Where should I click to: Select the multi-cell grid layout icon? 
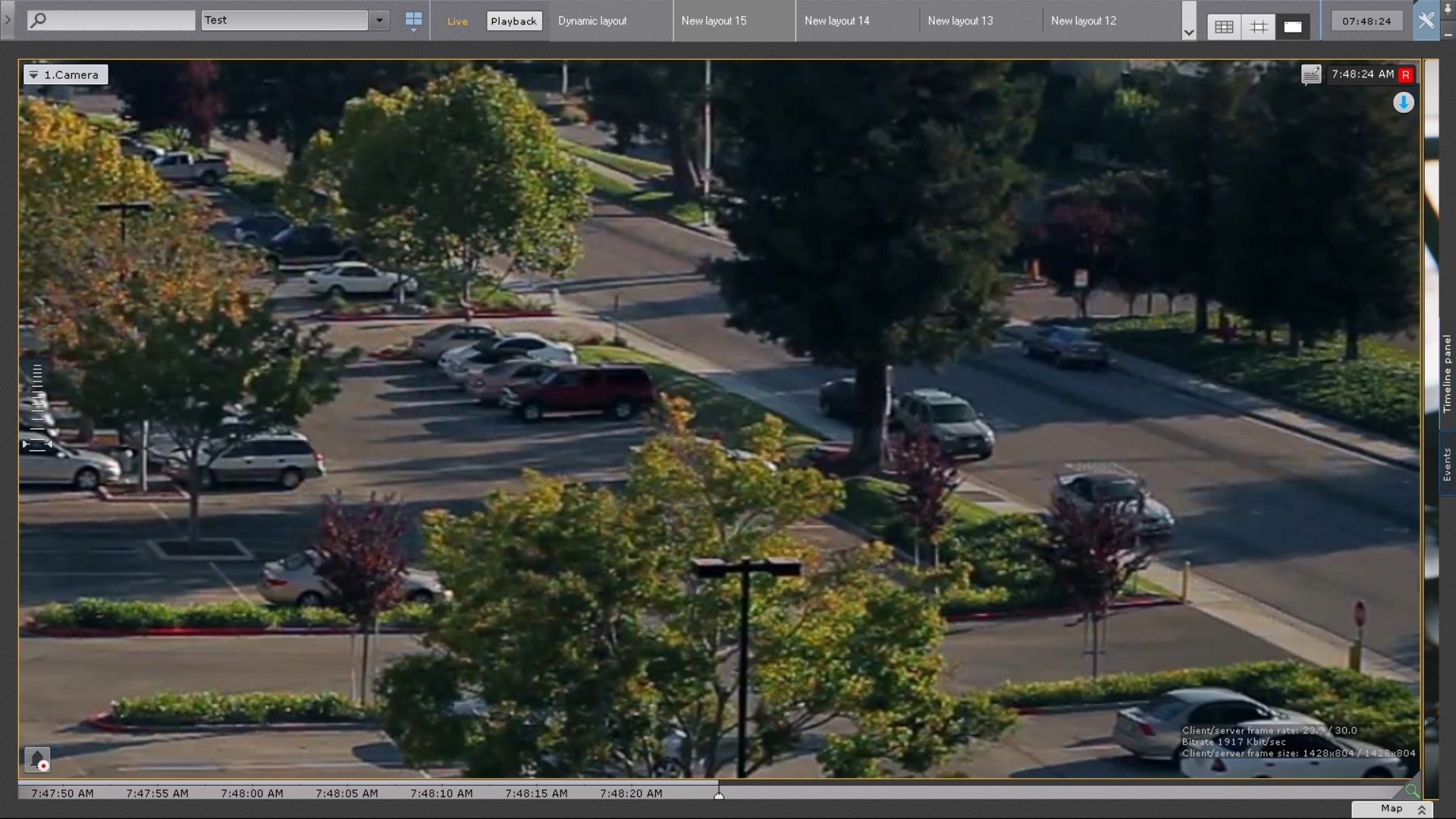coord(1224,27)
